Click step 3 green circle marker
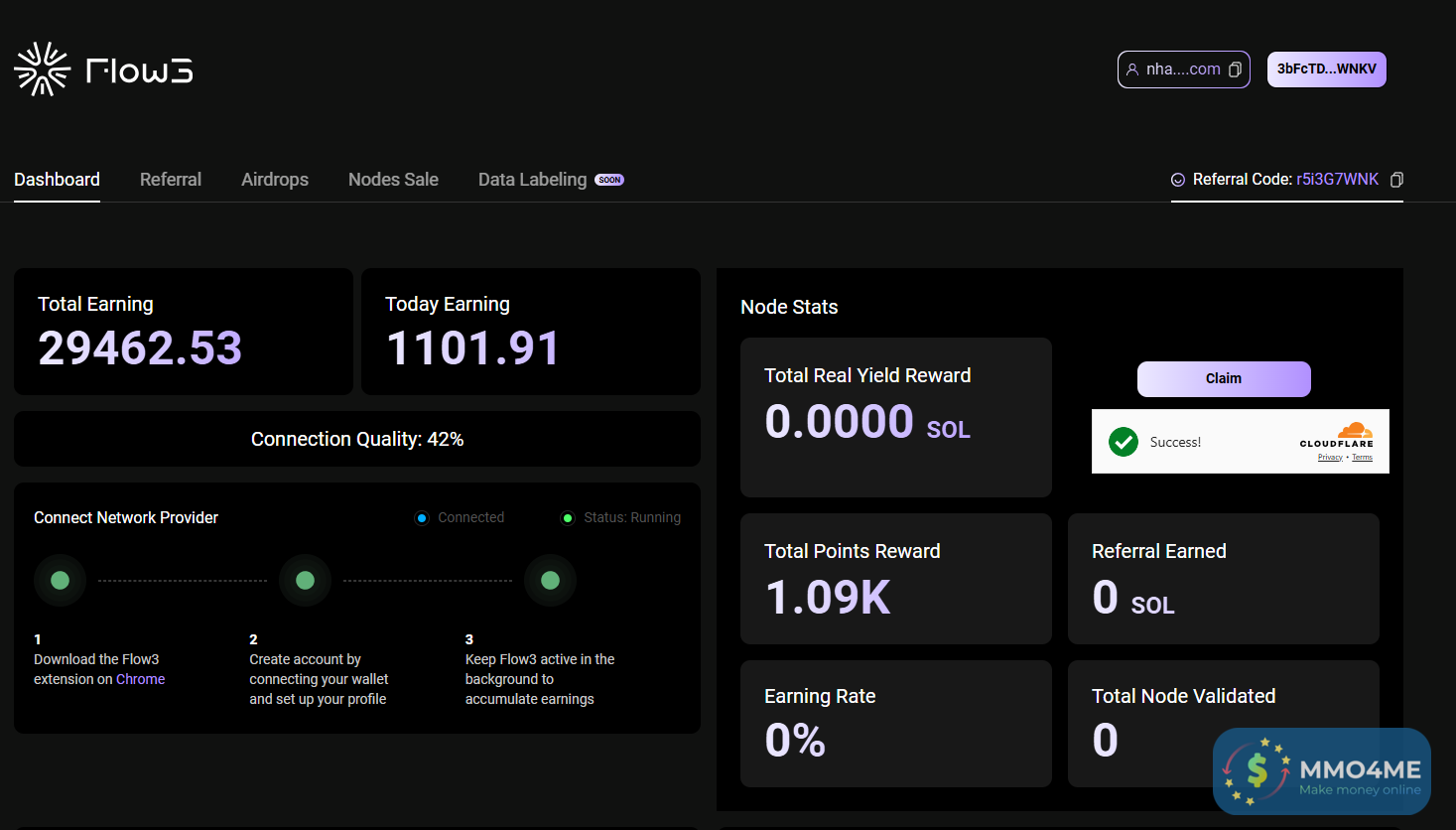Viewport: 1456px width, 830px height. pyautogui.click(x=550, y=581)
